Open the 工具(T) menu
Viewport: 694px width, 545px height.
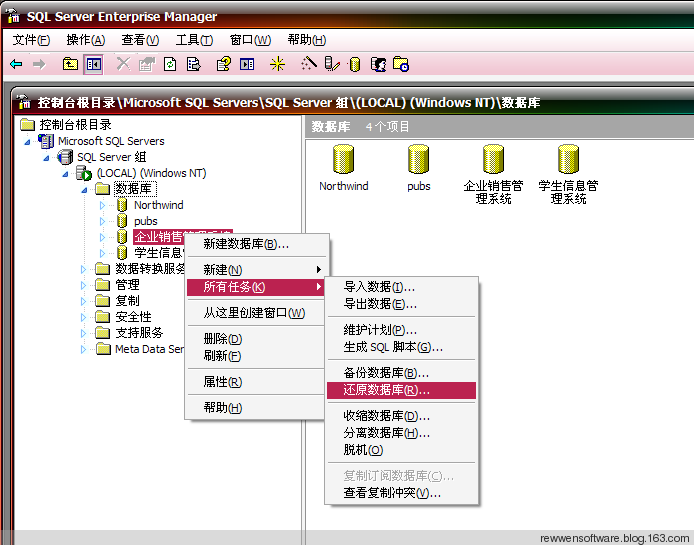pyautogui.click(x=194, y=40)
